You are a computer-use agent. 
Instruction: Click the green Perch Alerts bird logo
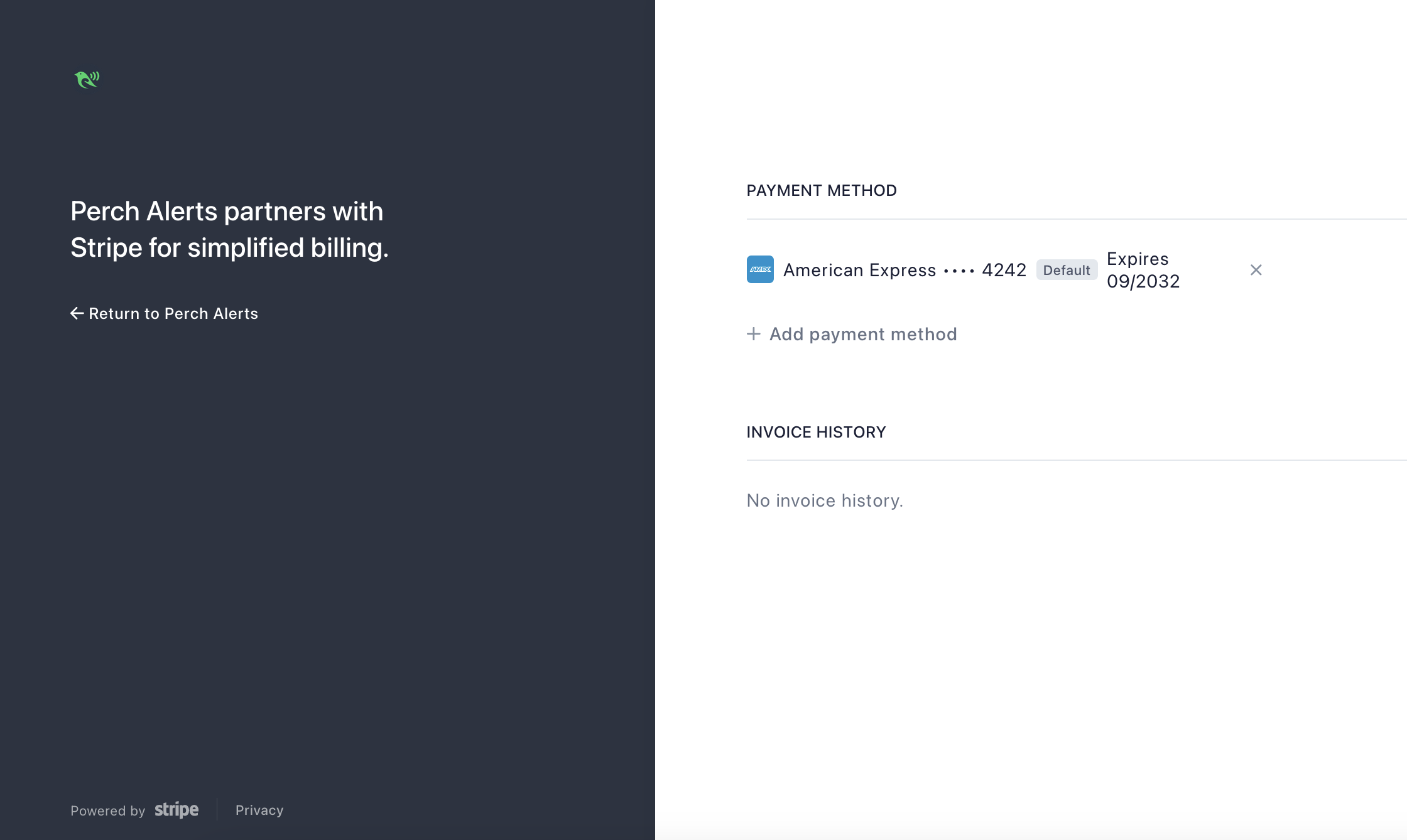coord(87,80)
